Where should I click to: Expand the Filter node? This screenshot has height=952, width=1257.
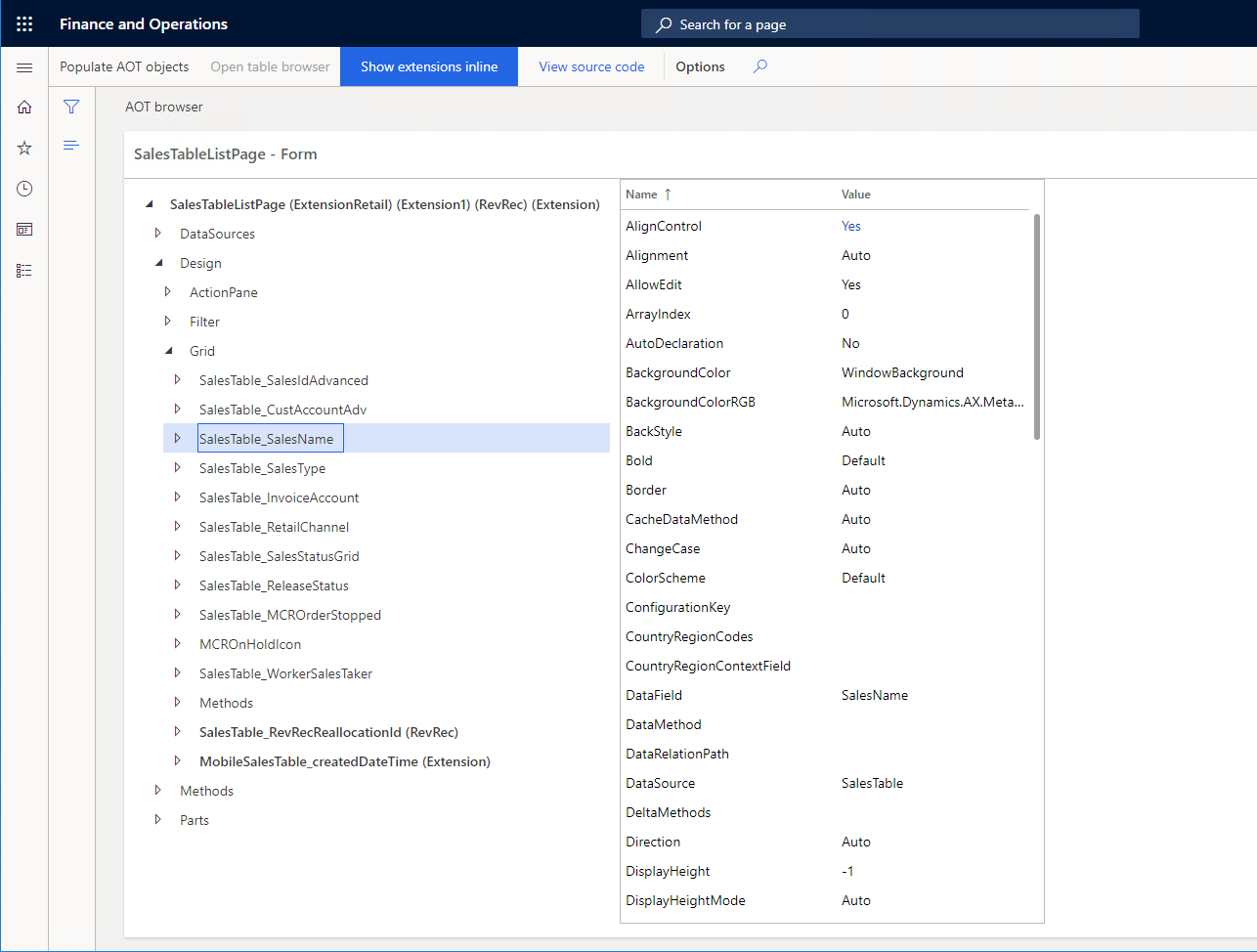point(168,322)
